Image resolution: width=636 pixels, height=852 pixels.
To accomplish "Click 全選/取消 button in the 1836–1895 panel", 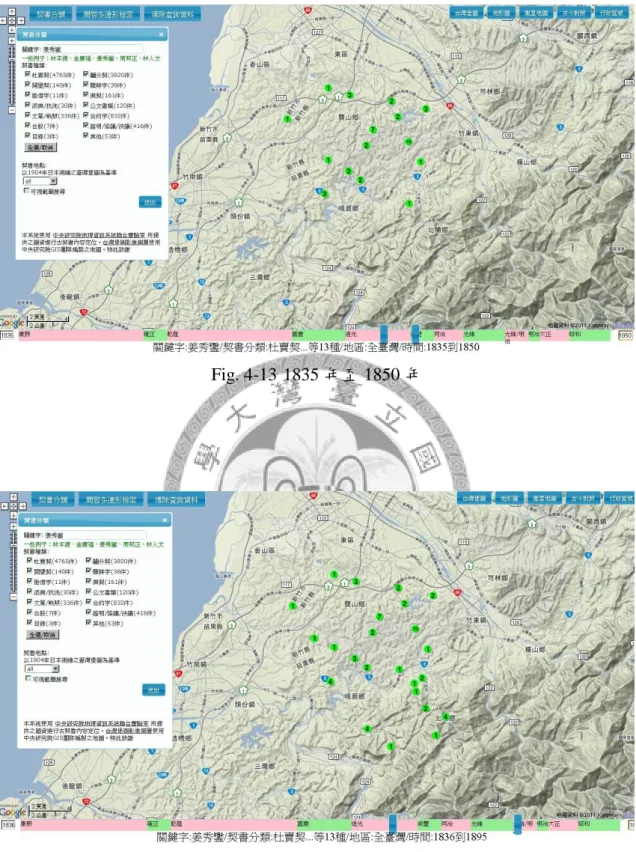I will pos(43,635).
